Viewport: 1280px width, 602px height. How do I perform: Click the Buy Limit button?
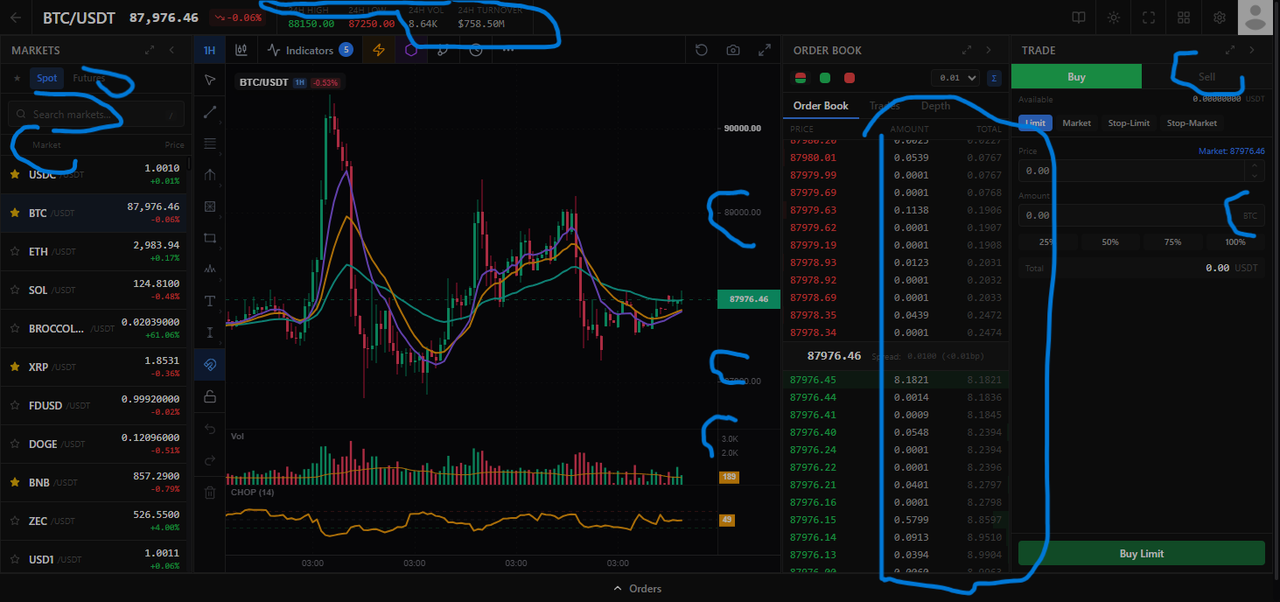tap(1141, 553)
